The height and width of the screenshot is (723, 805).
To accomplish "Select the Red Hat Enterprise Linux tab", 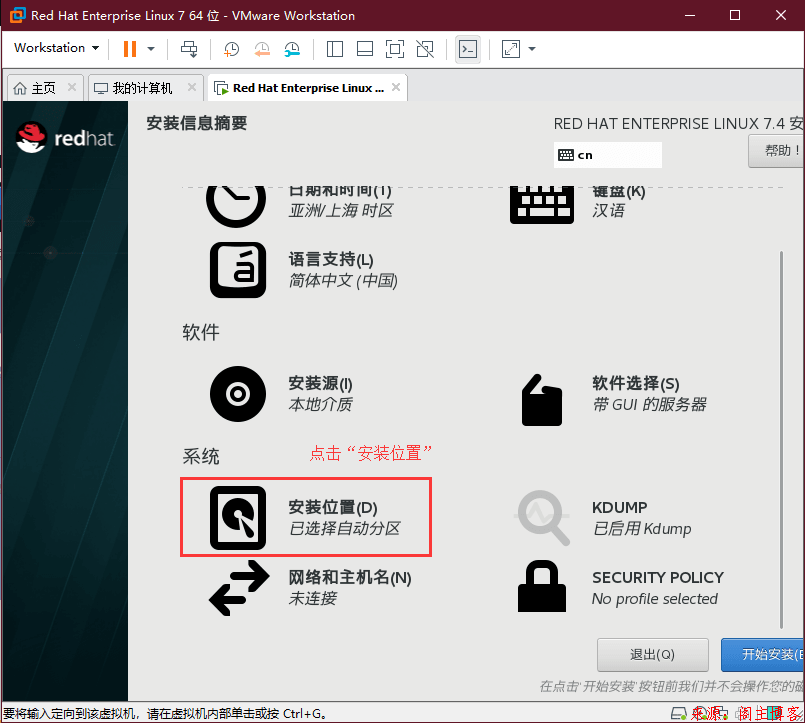I will [308, 88].
